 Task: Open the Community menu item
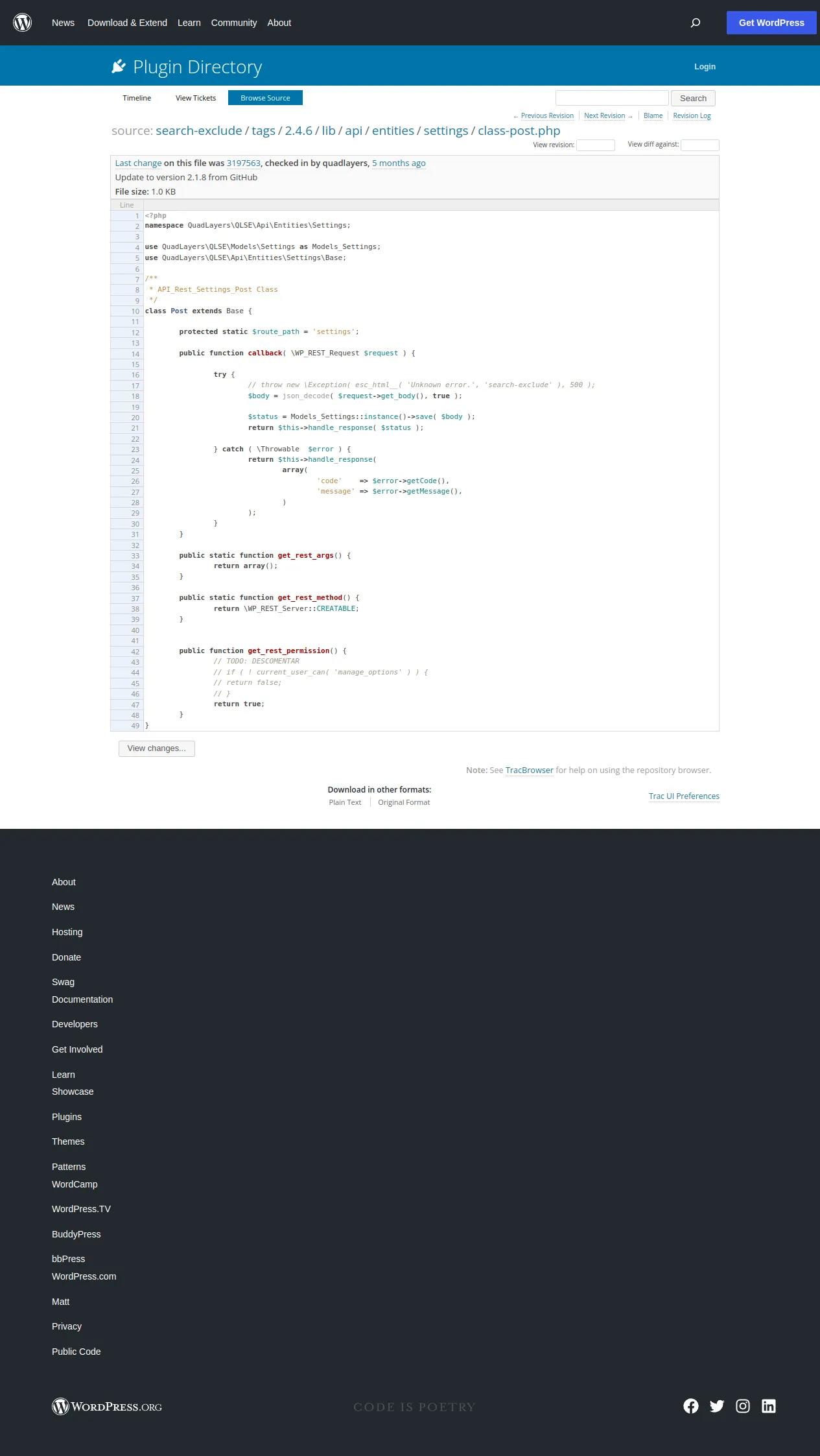coord(234,23)
